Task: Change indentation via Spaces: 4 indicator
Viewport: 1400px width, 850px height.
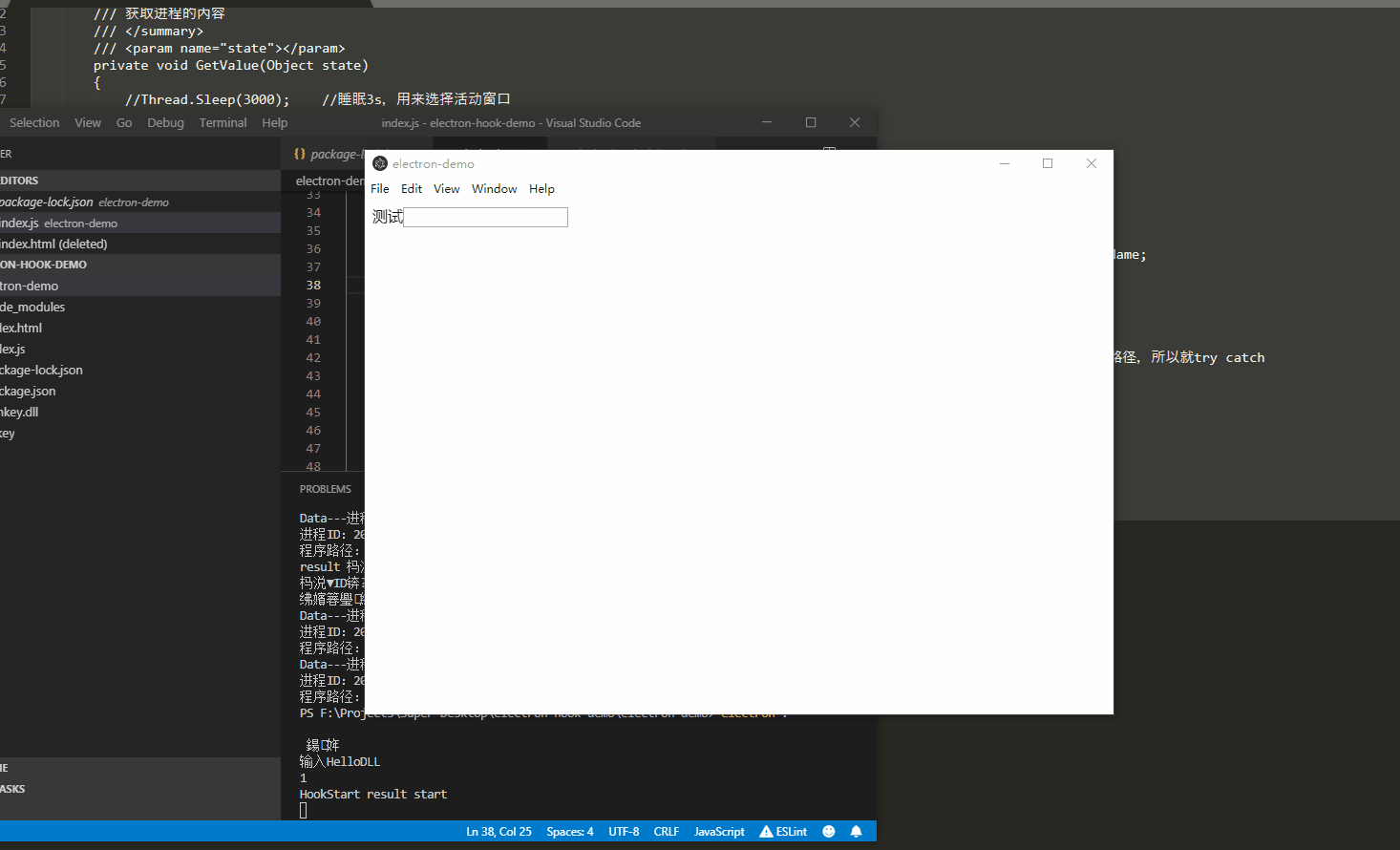Action: tap(569, 831)
